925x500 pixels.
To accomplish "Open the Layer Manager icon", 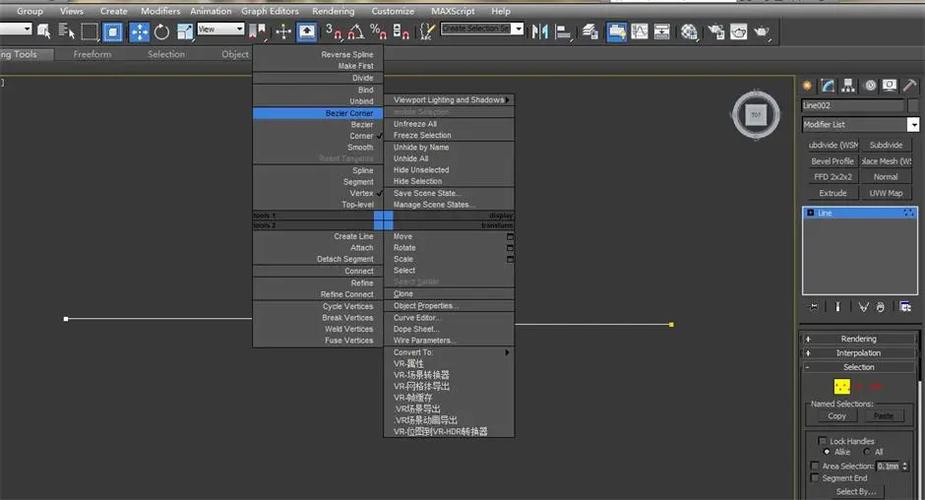I will click(x=590, y=32).
